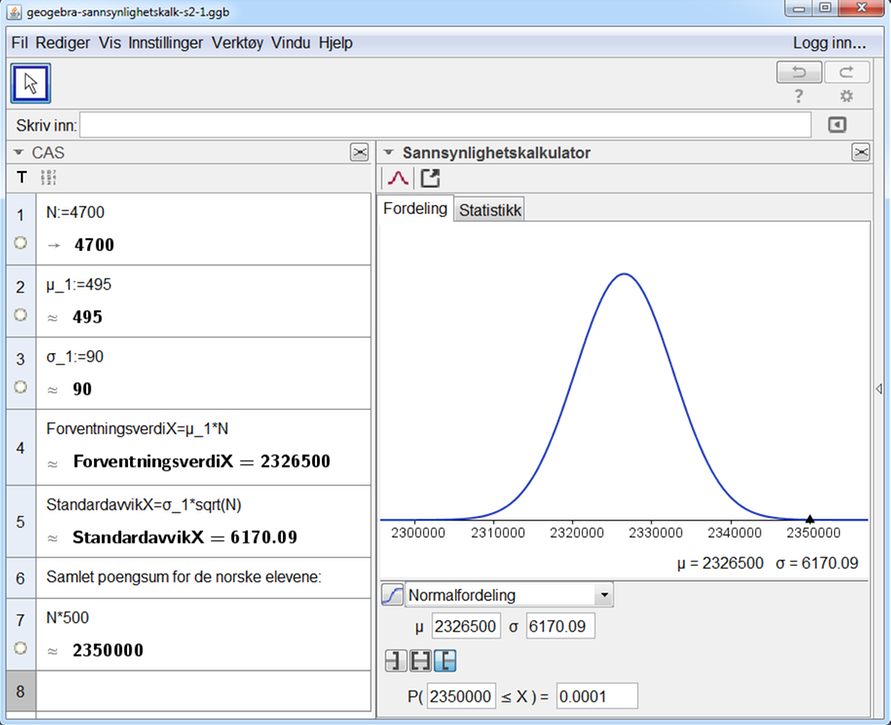Click the normal curve overlay icon
Screen dimensions: 891x725
(x=398, y=178)
